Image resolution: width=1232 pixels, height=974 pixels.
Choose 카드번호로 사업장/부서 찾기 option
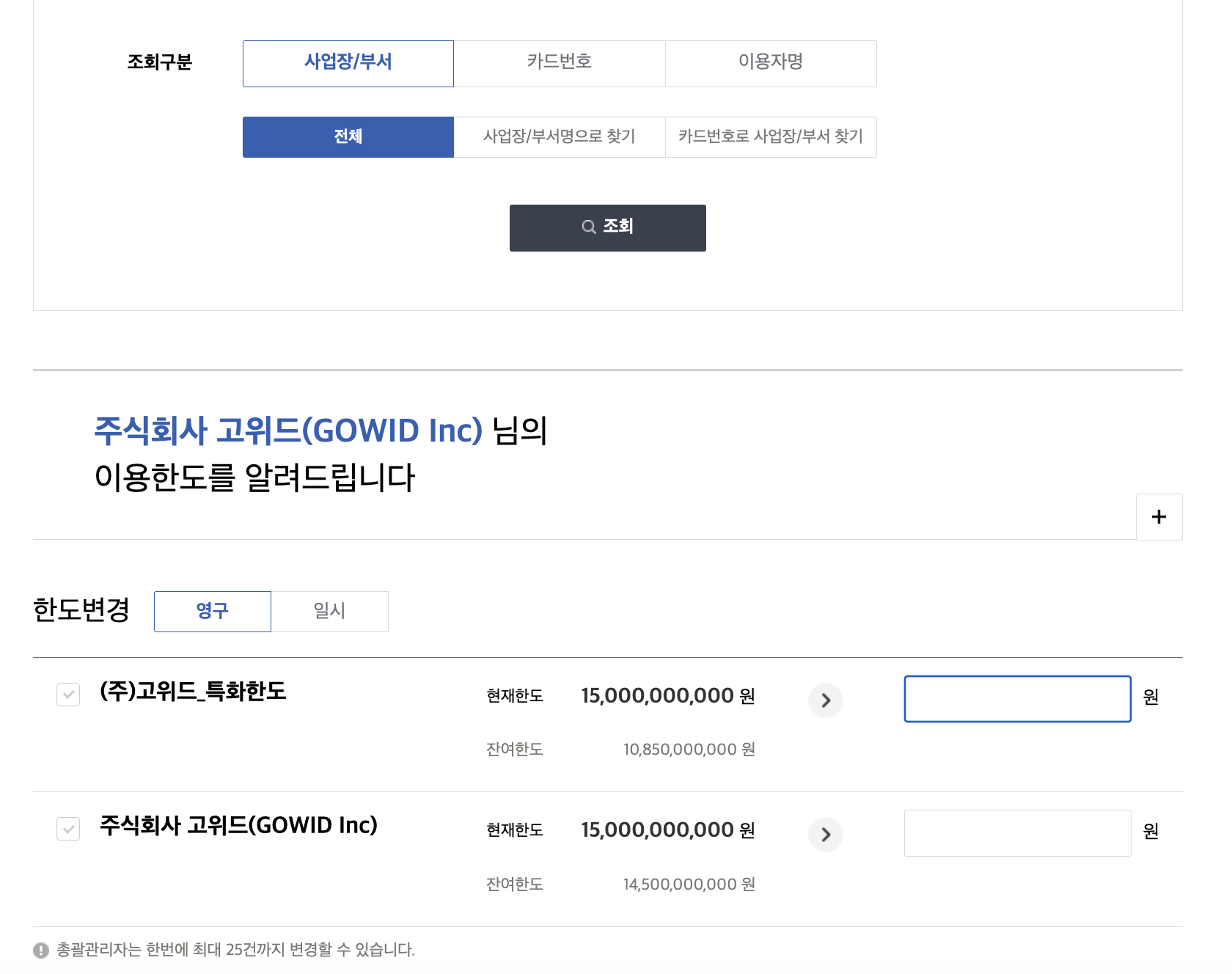pyautogui.click(x=770, y=136)
